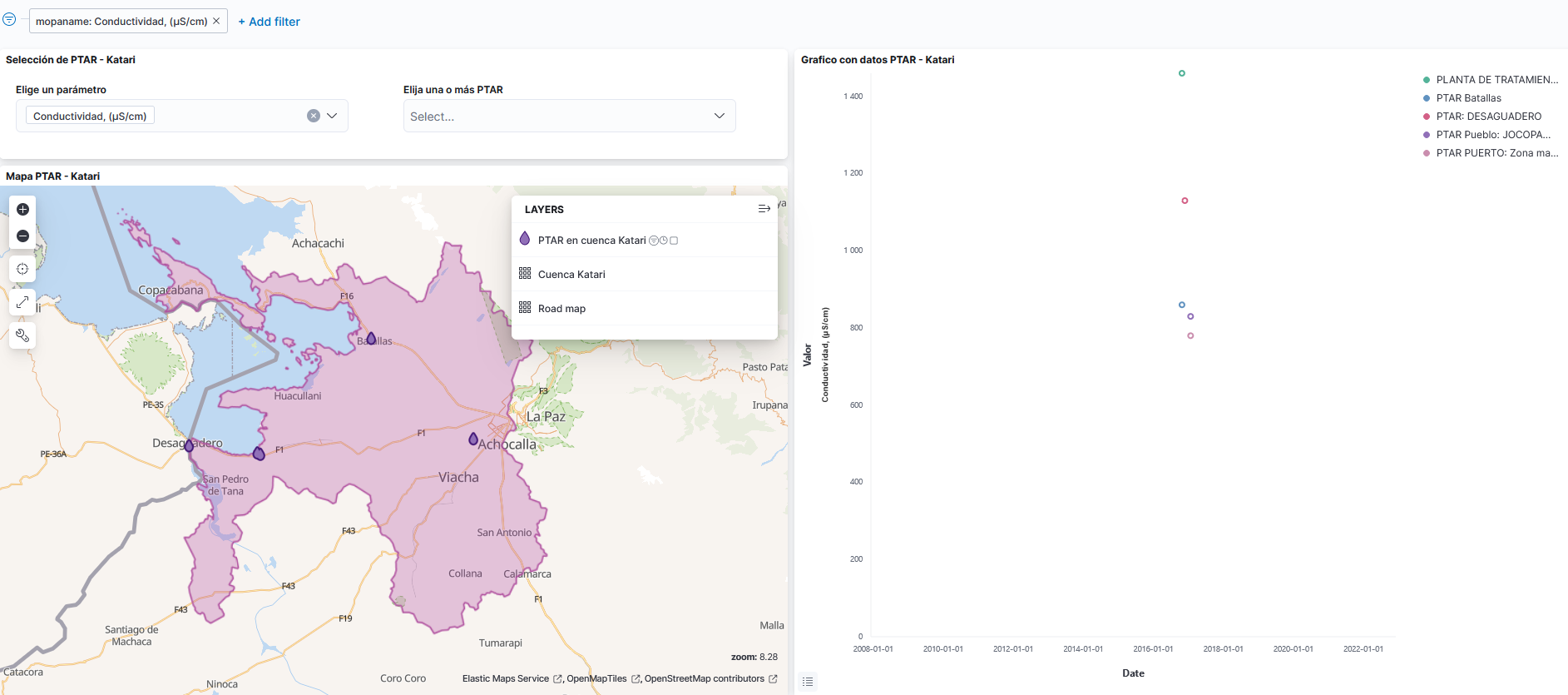This screenshot has width=1568, height=695.
Task: Toggle the Road map layer visibility
Action: 561,308
